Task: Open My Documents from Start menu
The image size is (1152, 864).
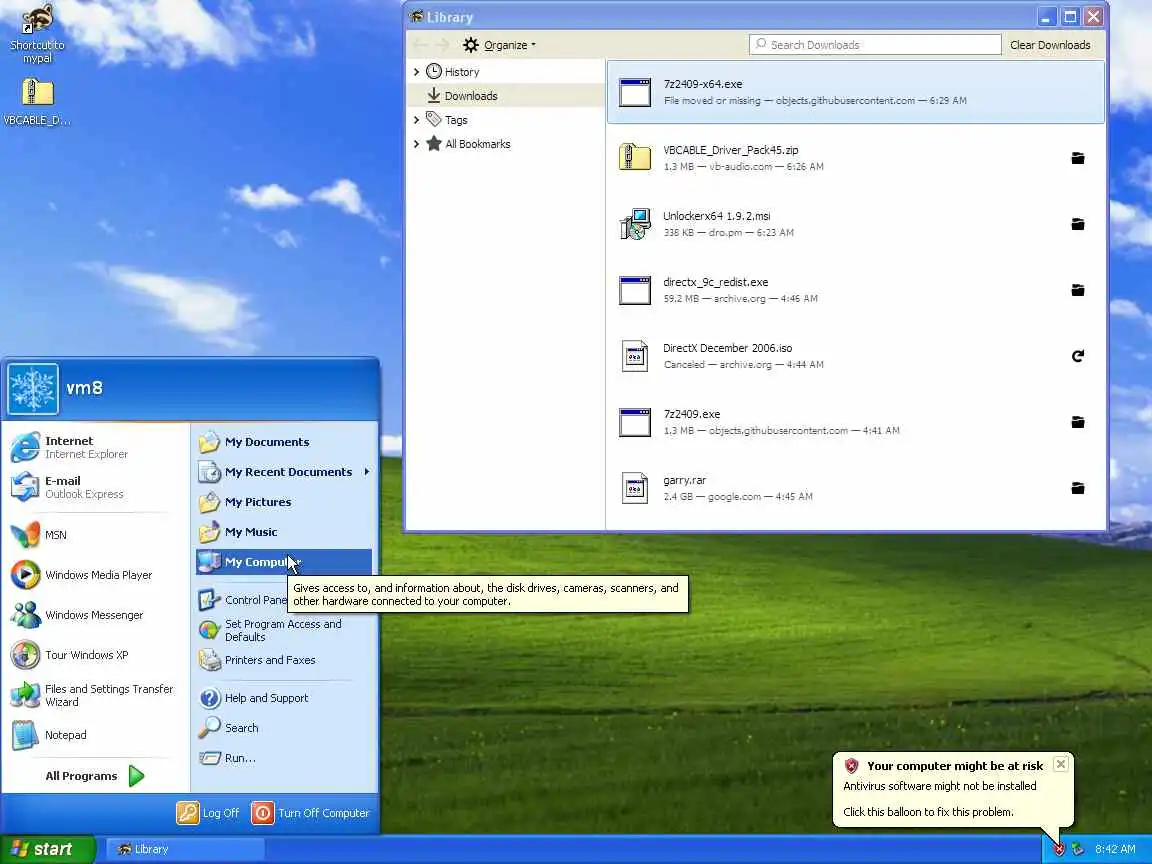Action: pyautogui.click(x=284, y=442)
